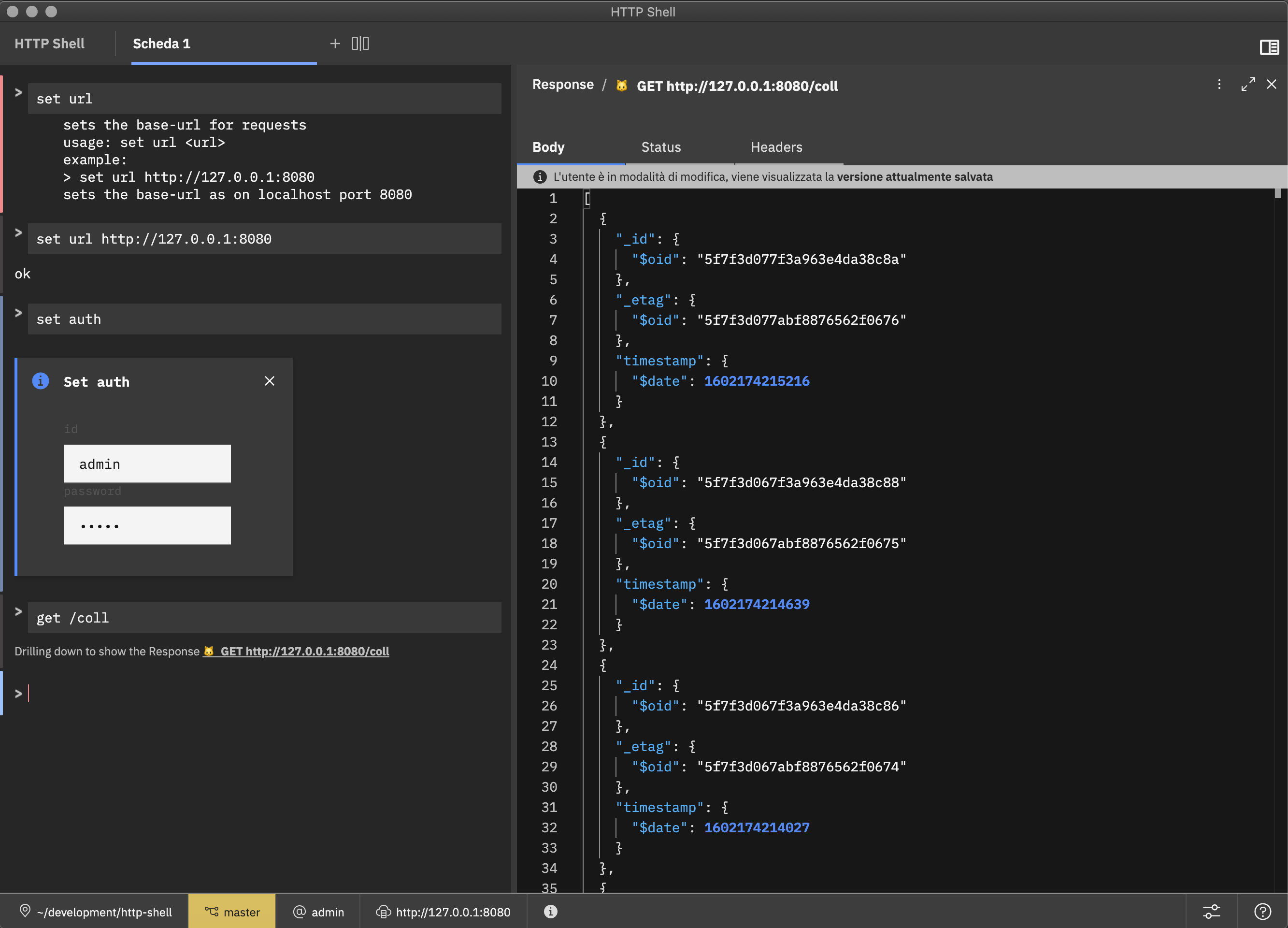The height and width of the screenshot is (928, 1288).
Task: Open the status bar info icon
Action: pos(550,912)
